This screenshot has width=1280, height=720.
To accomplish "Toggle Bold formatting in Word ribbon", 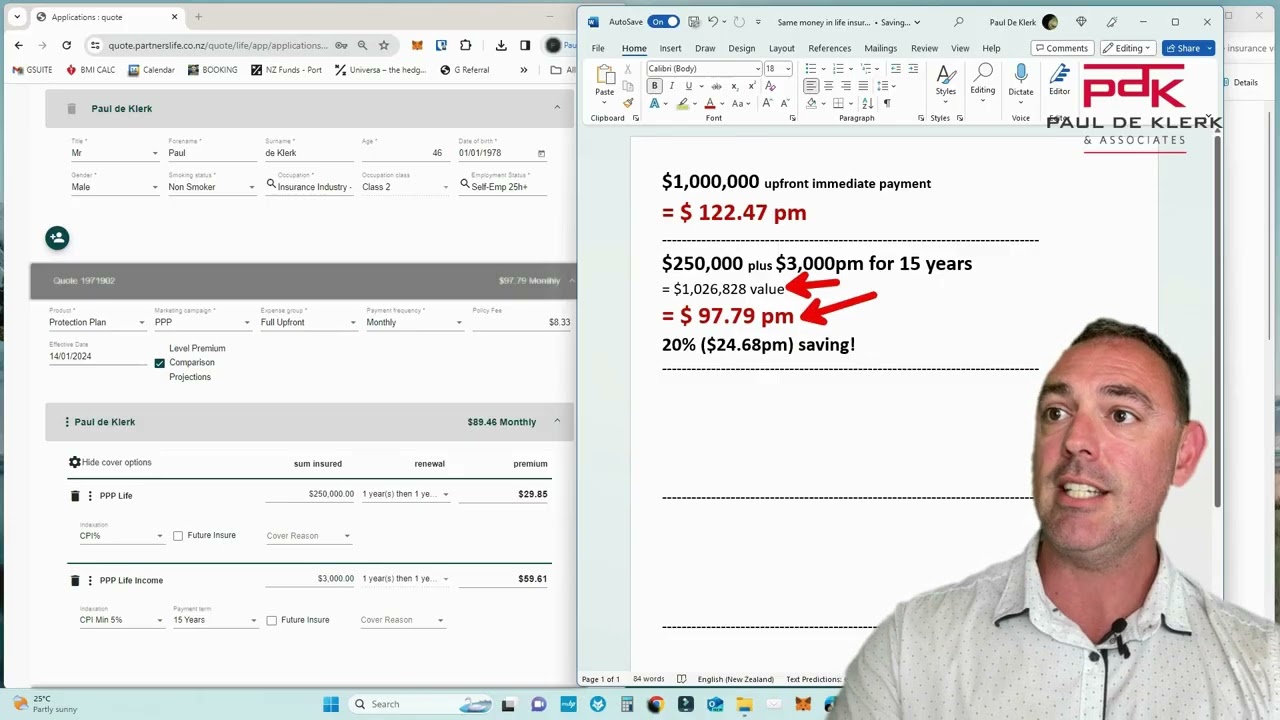I will [654, 86].
